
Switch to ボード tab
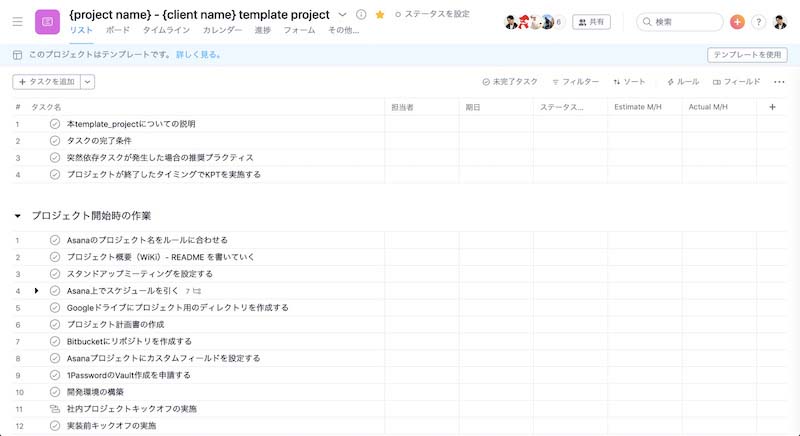(x=118, y=30)
